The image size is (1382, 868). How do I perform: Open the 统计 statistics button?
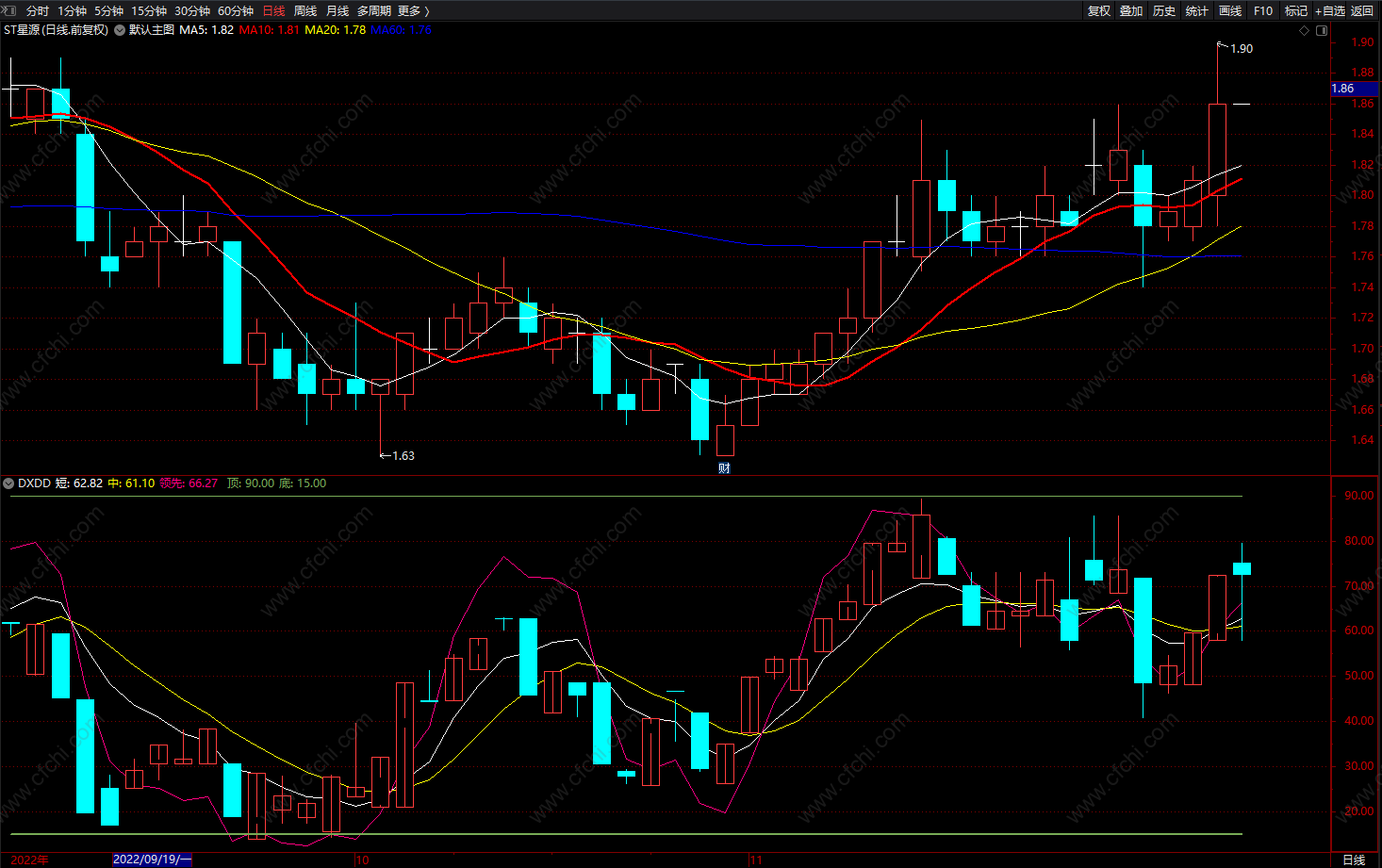pos(1197,10)
